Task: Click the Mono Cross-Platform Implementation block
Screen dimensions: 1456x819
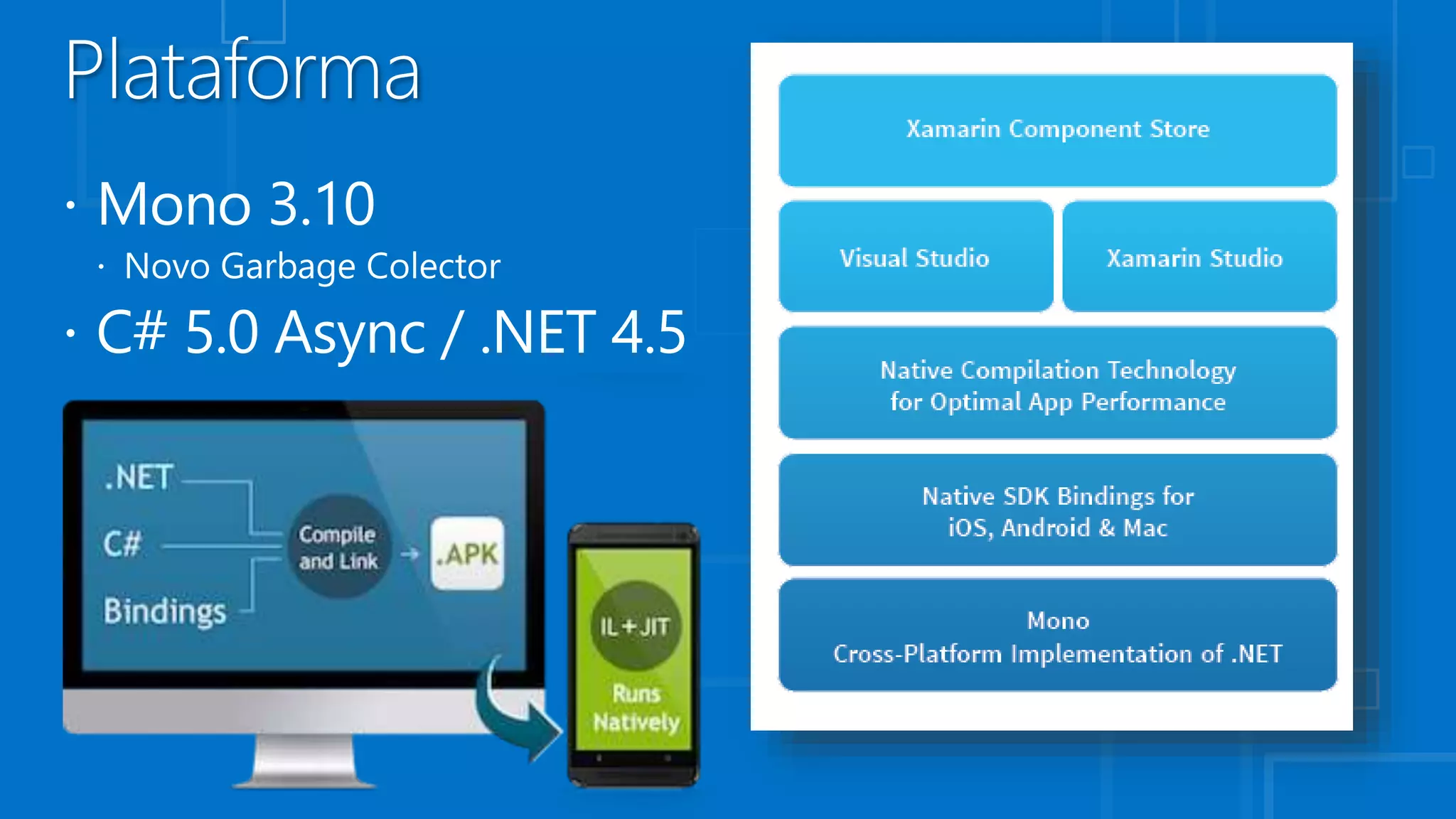Action: point(1057,636)
